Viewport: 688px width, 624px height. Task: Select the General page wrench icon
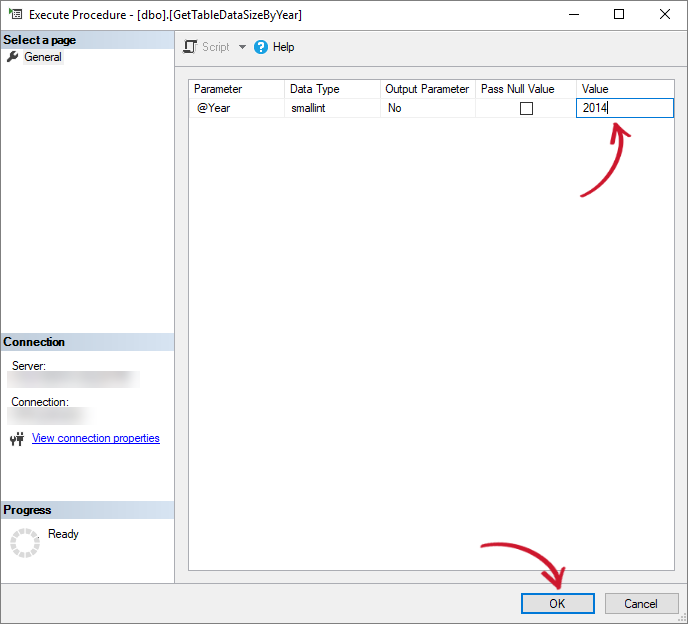(13, 57)
